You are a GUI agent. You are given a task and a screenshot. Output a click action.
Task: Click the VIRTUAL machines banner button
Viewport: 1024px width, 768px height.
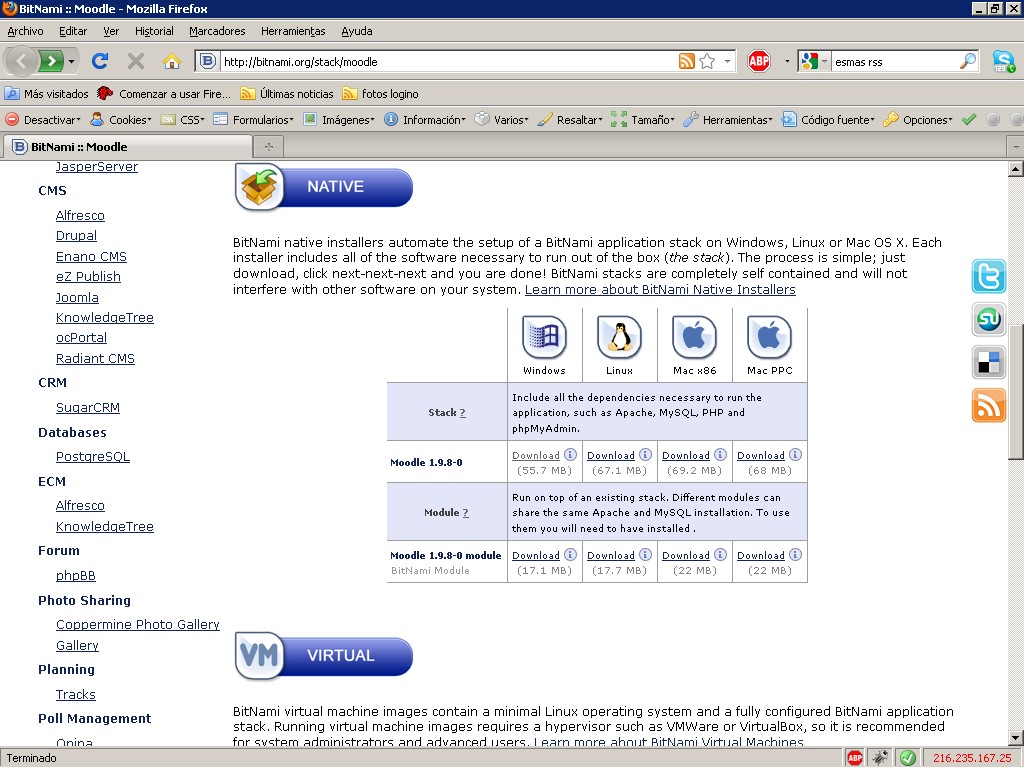(324, 655)
